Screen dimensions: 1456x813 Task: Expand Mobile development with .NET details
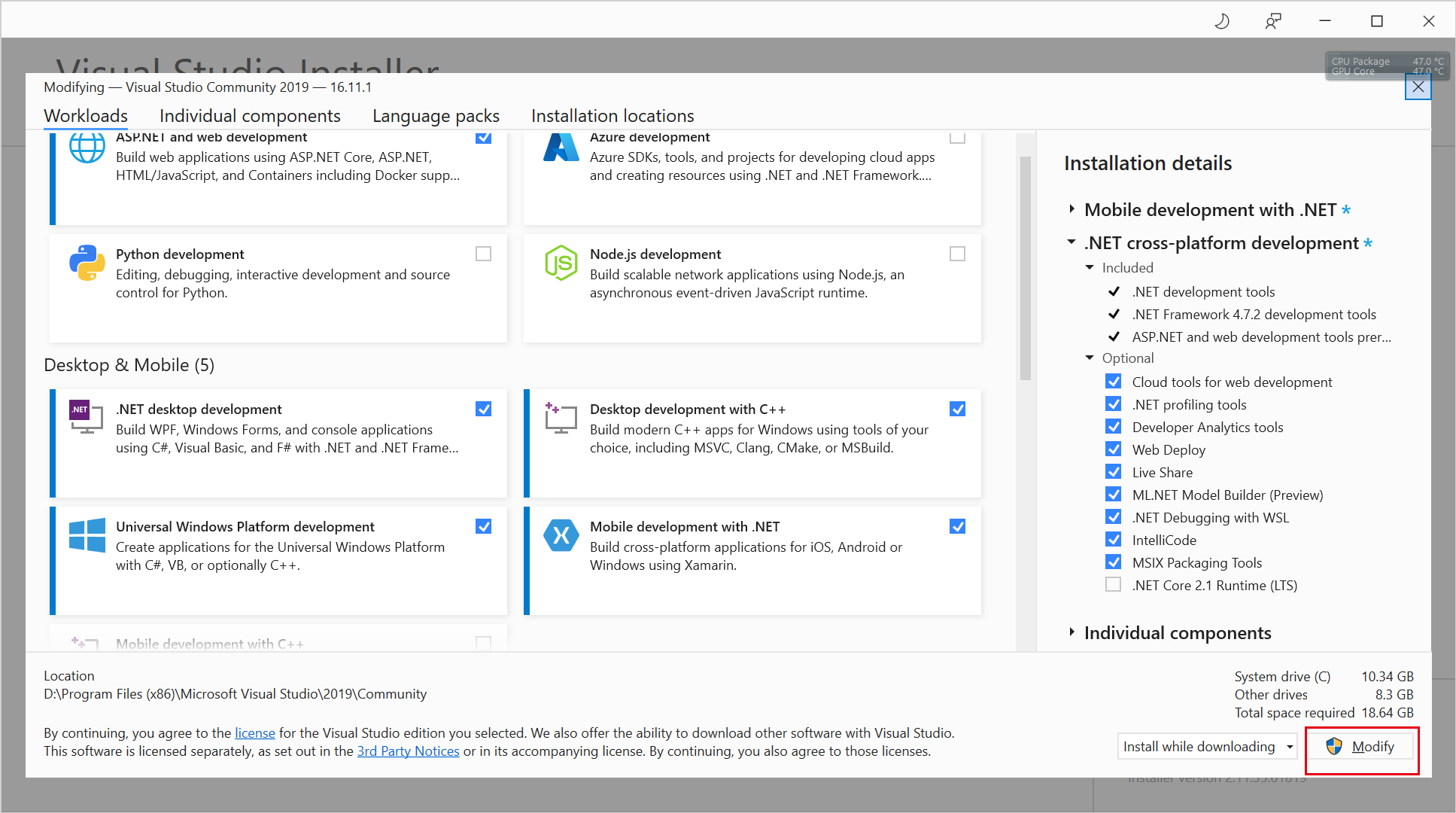pos(1072,210)
